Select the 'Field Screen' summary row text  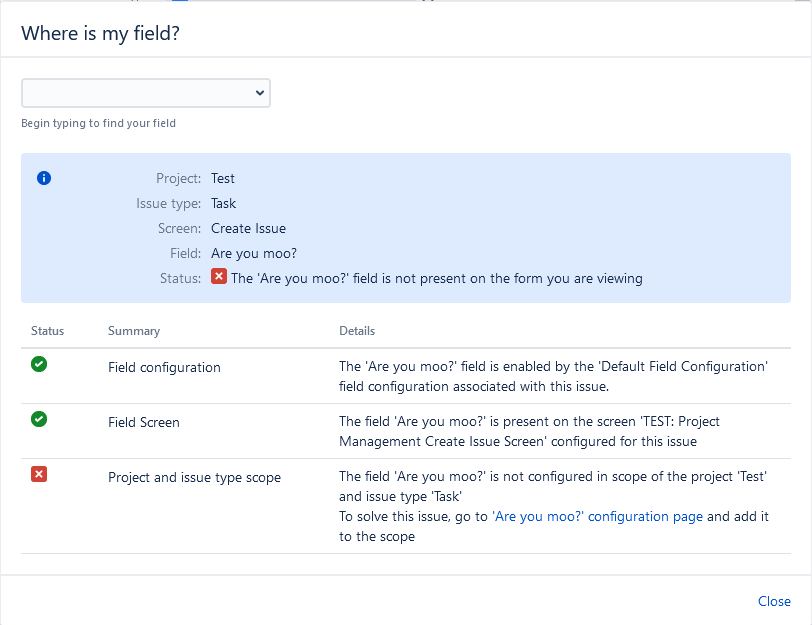pos(144,422)
